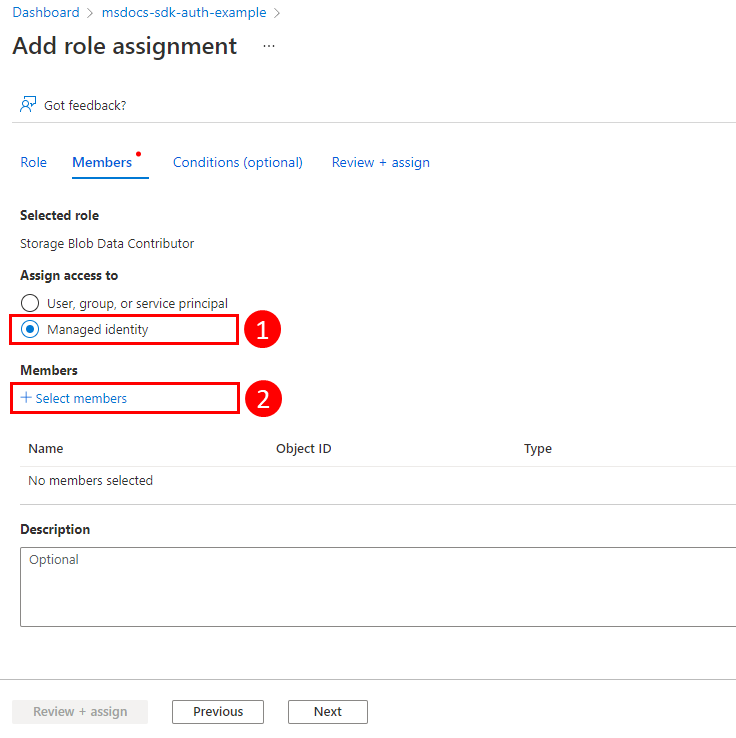736x738 pixels.
Task: Click the Next button
Action: 328,712
